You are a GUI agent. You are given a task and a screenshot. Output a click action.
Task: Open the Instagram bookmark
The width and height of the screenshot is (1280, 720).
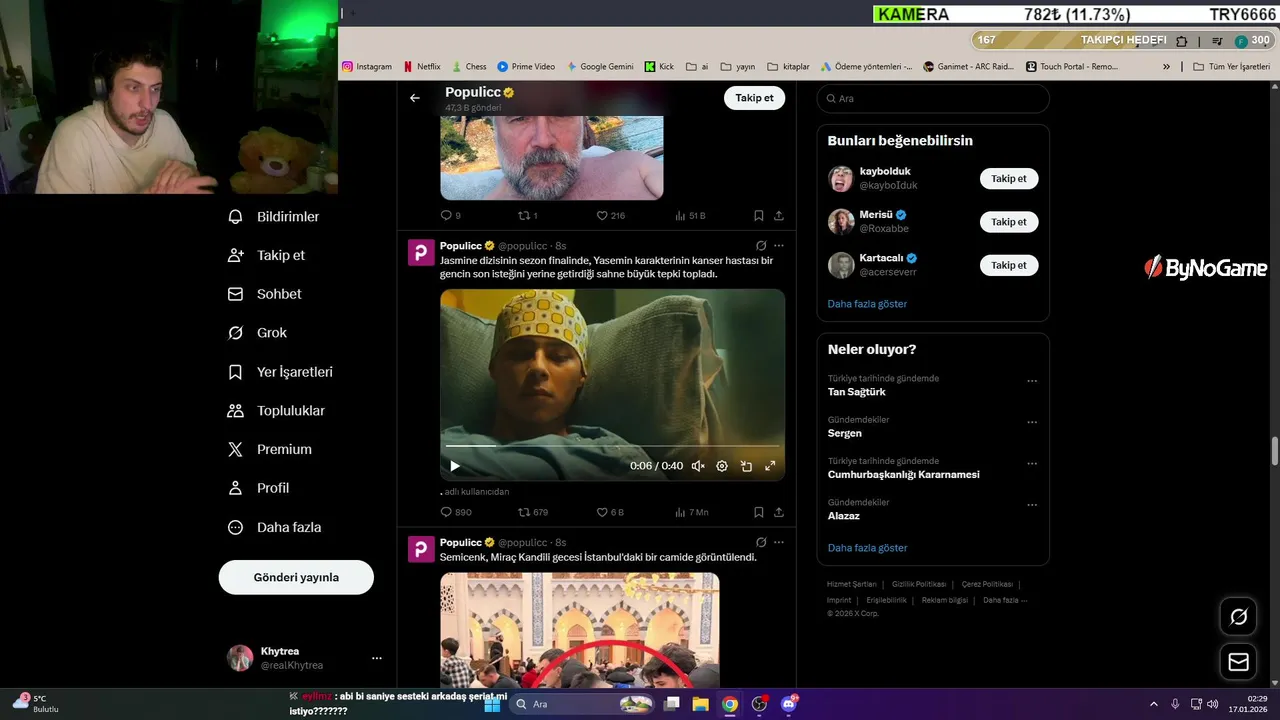(x=367, y=66)
